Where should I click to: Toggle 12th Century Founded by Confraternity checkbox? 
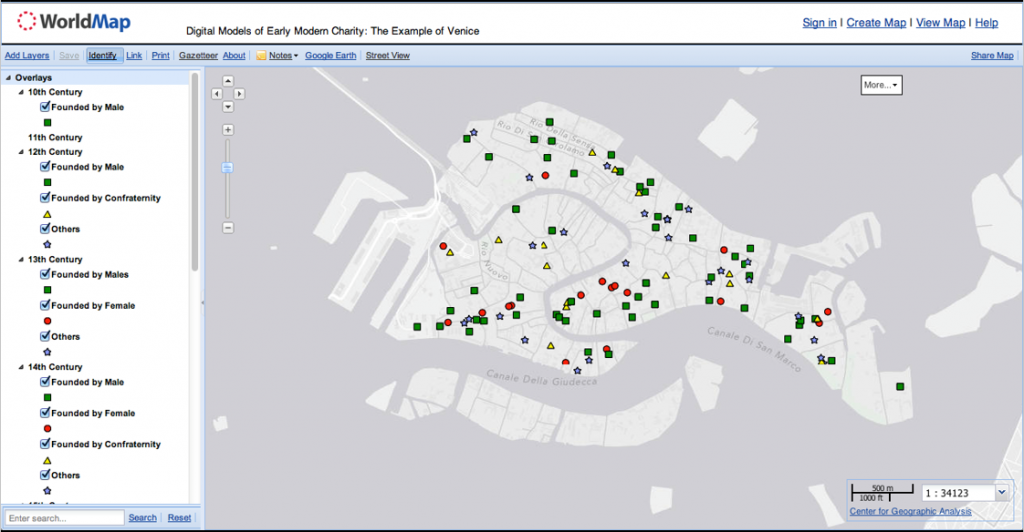tap(45, 197)
